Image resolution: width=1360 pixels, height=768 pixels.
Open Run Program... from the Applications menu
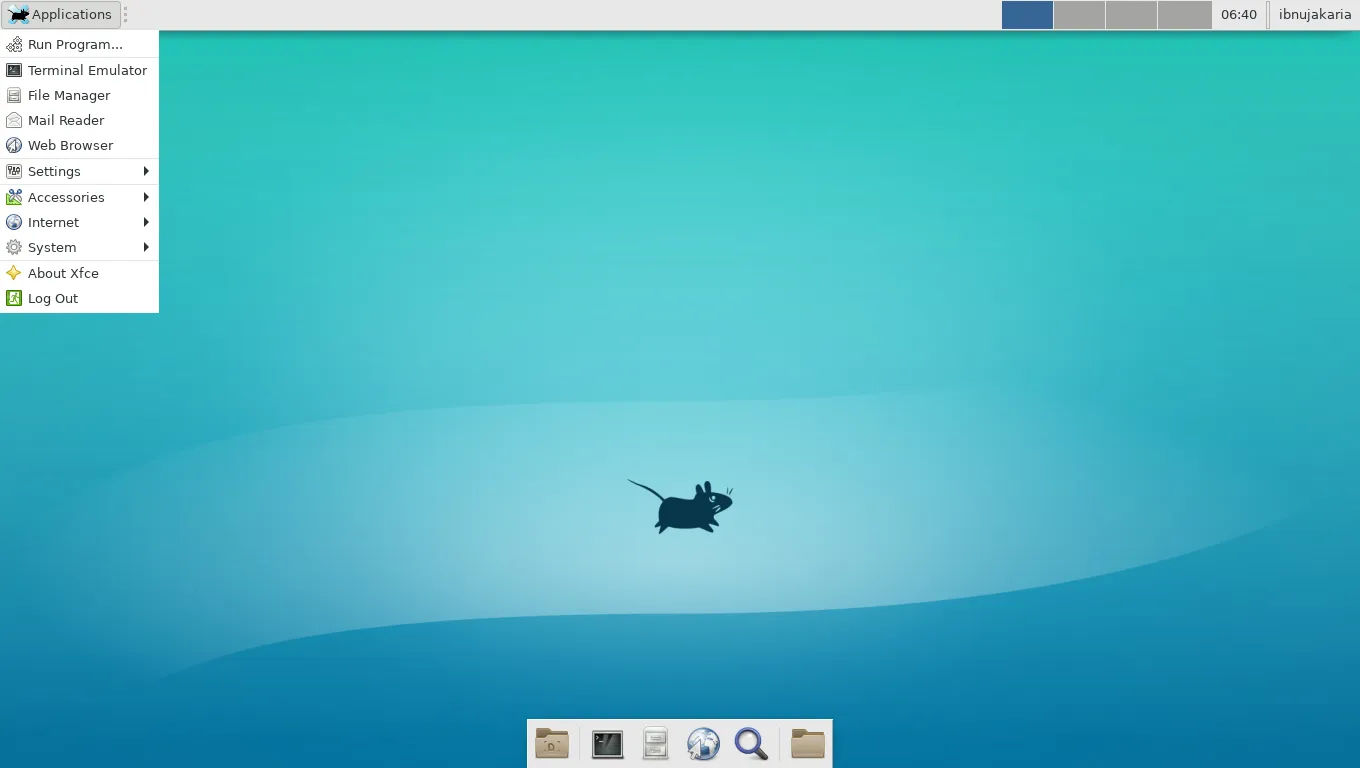point(79,45)
